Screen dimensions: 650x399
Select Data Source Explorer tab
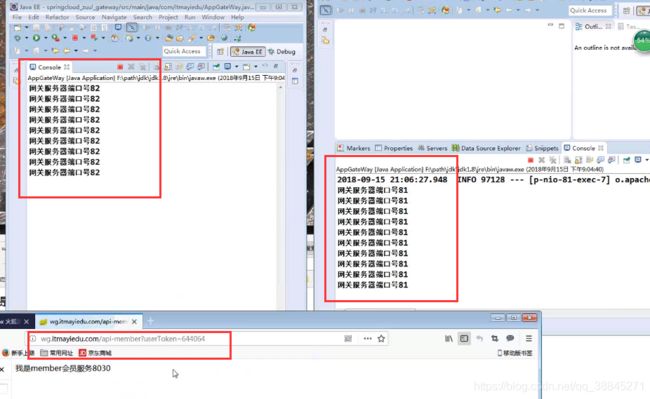click(x=486, y=148)
